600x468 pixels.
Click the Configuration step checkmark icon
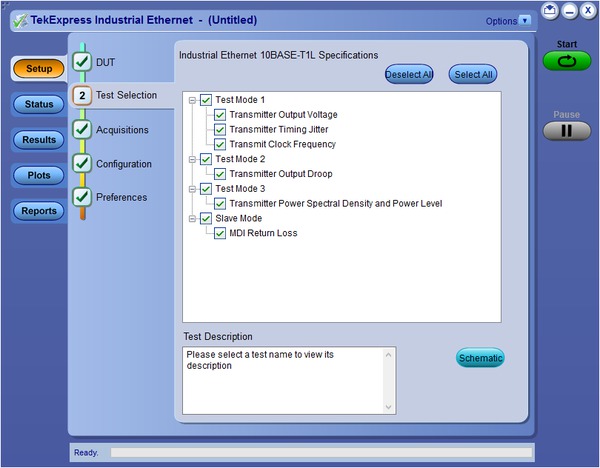pyautogui.click(x=82, y=164)
